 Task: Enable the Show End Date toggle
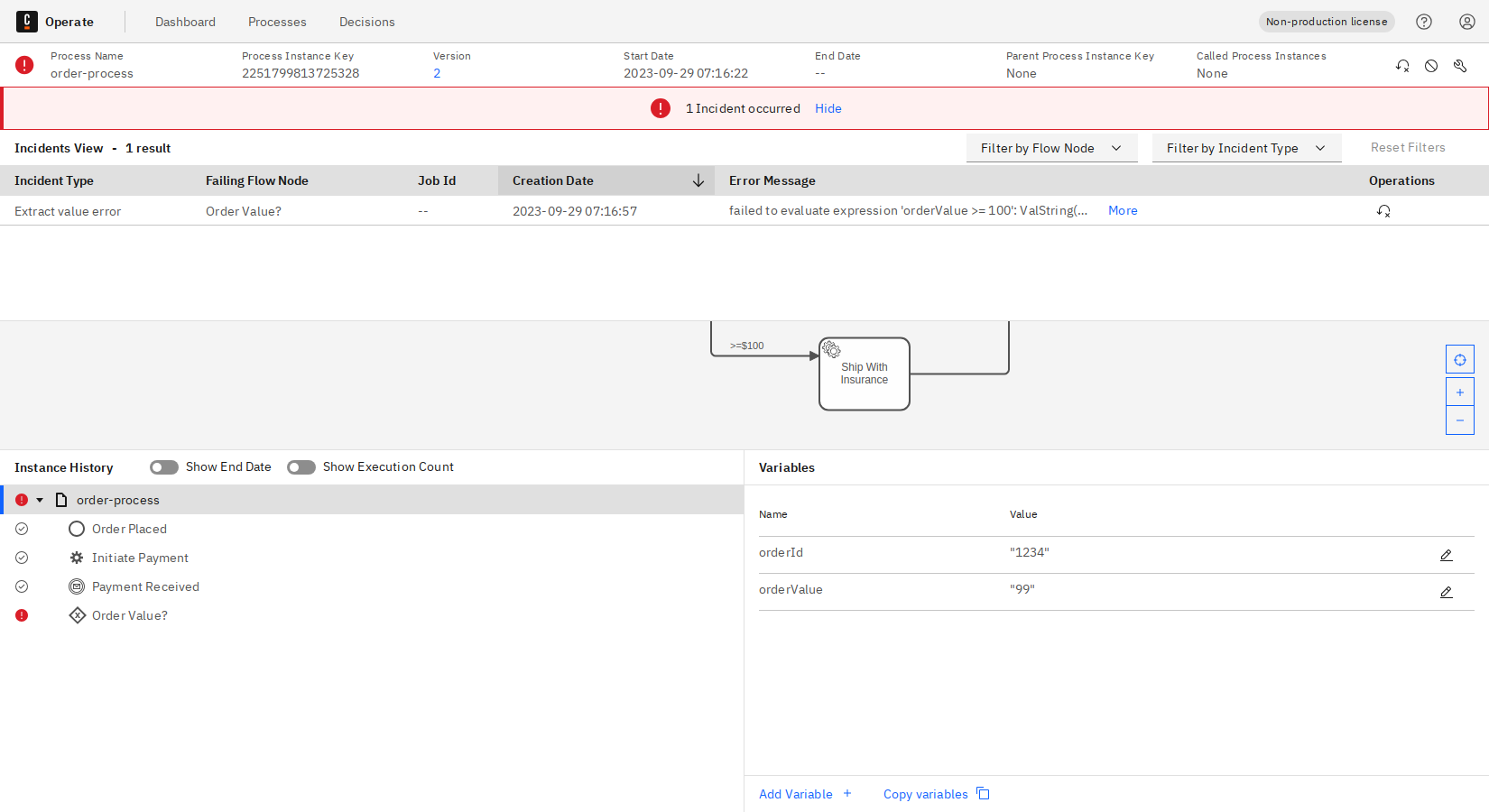coord(163,466)
